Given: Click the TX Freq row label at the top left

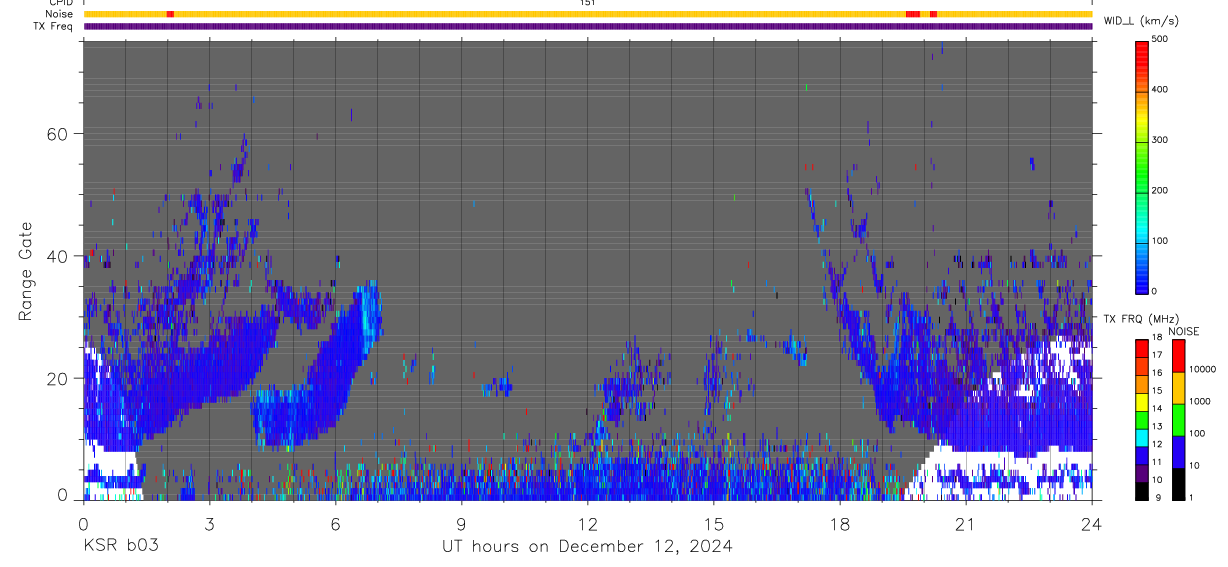Looking at the screenshot, I should pyautogui.click(x=54, y=26).
